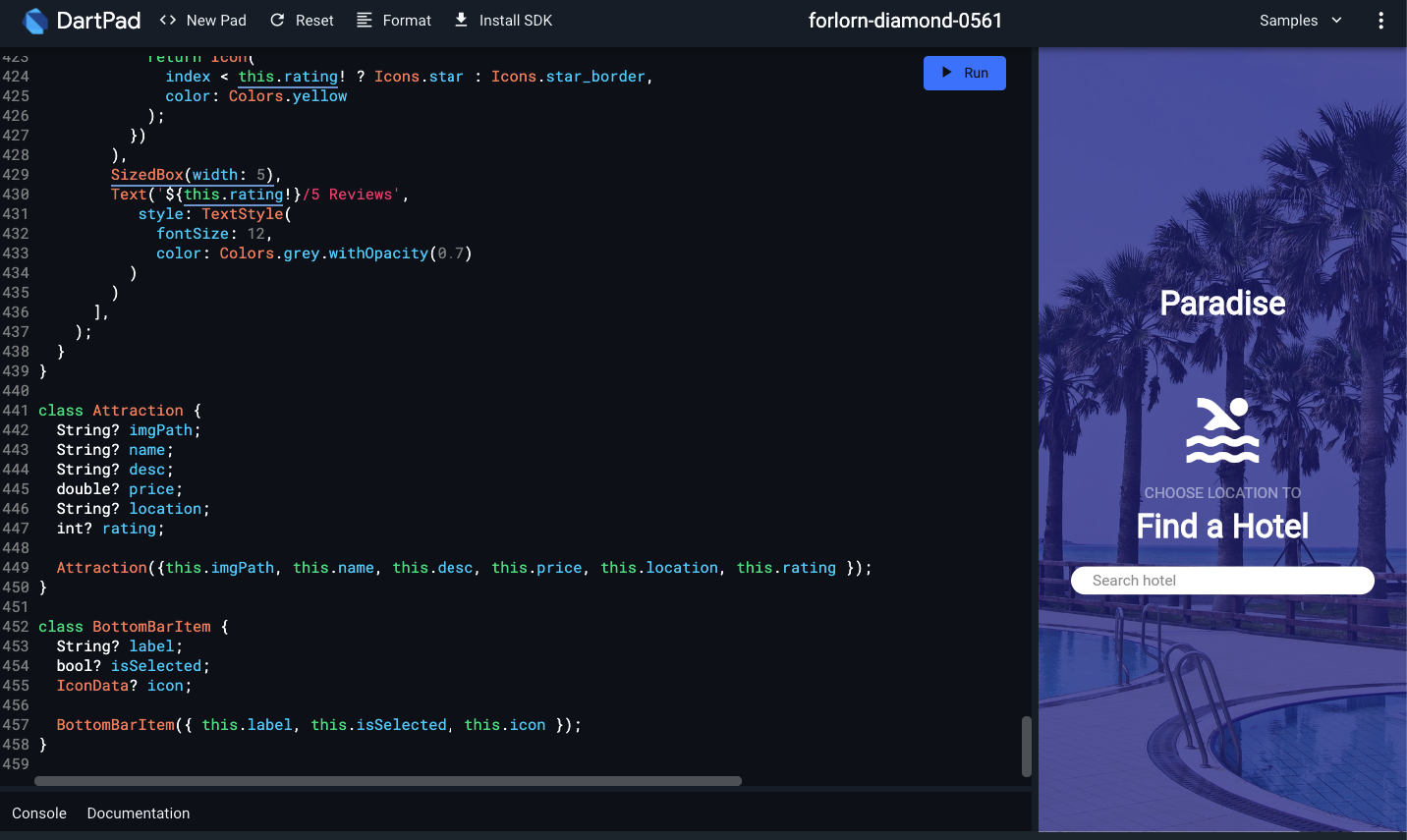Open the Console tab
This screenshot has height=840, width=1407.
[39, 813]
